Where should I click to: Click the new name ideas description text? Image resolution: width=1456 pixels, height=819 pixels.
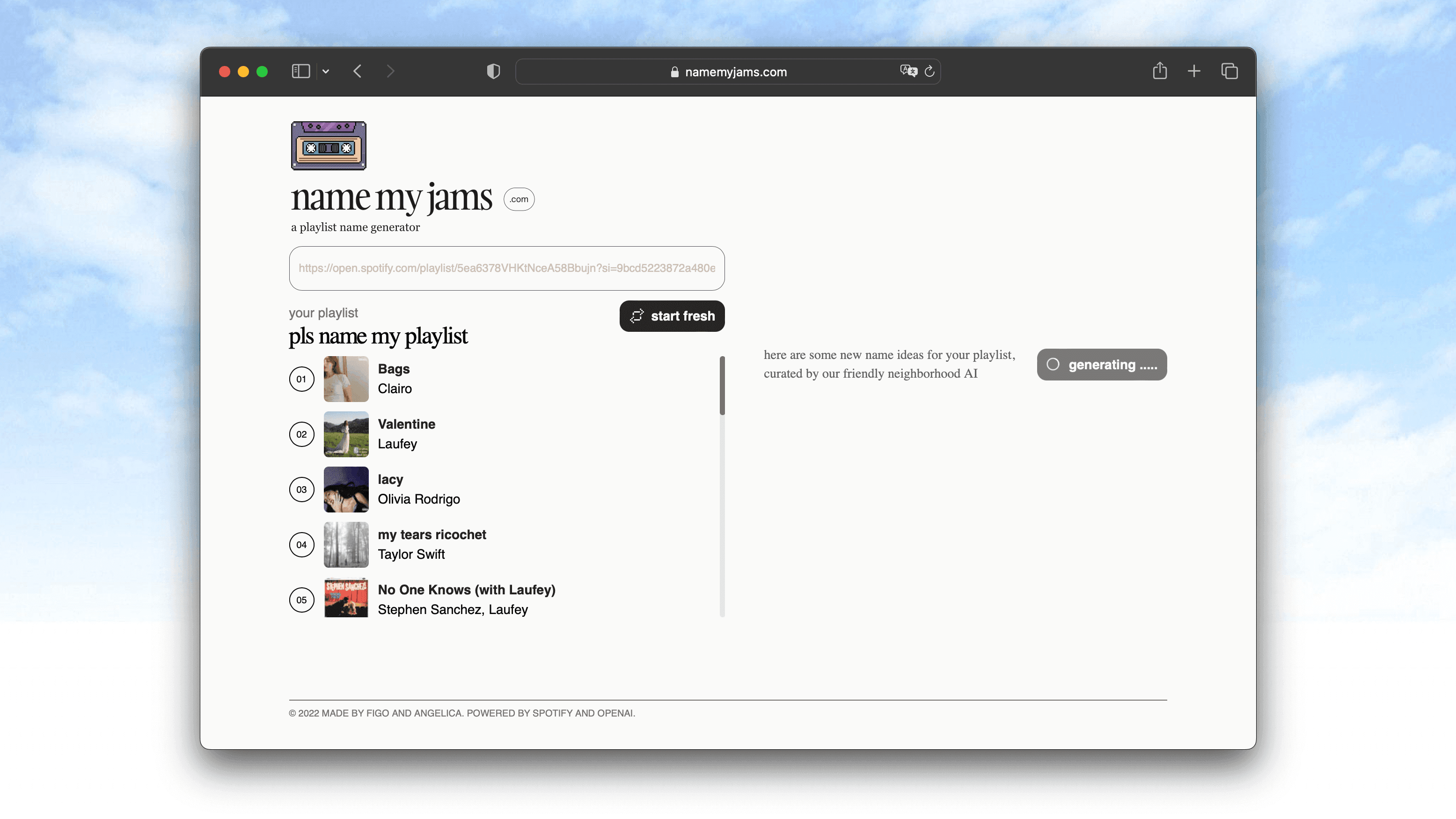889,364
